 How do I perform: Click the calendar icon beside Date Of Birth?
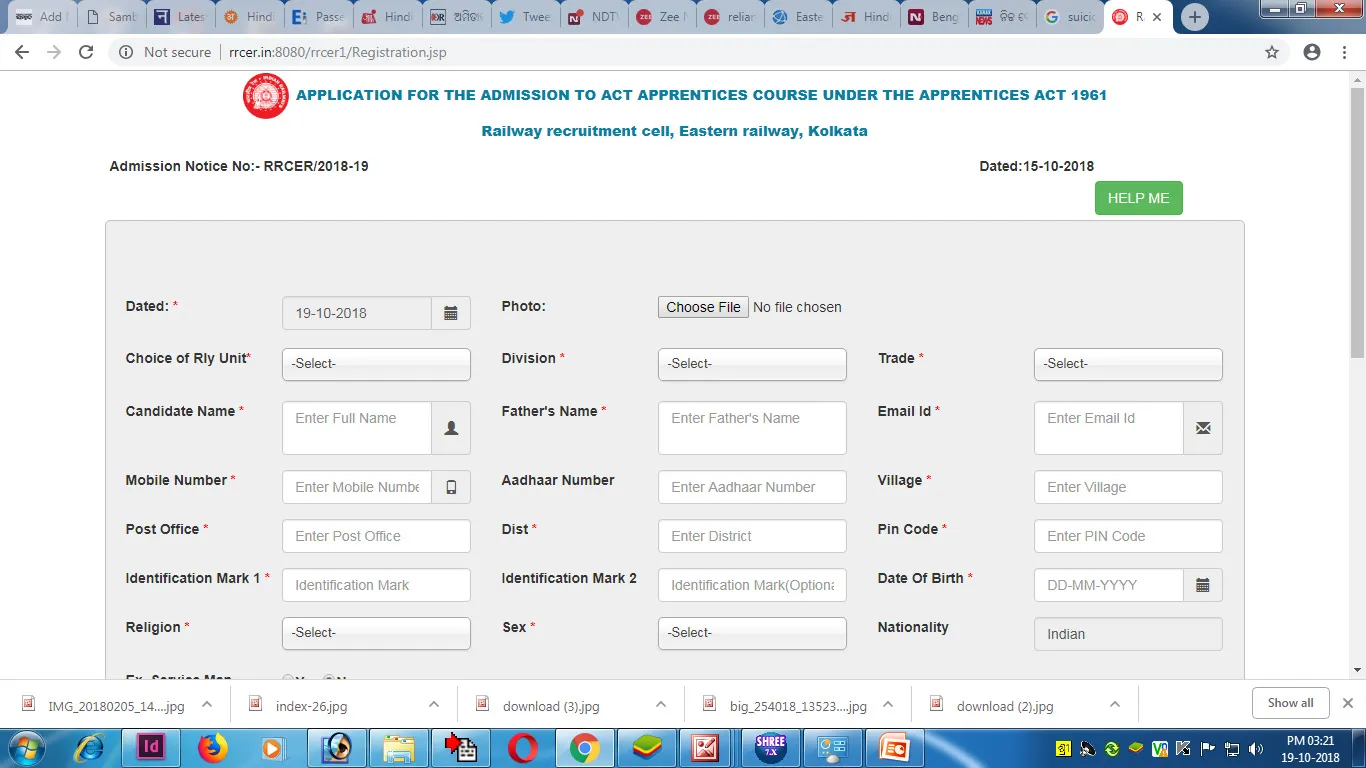click(x=1203, y=585)
